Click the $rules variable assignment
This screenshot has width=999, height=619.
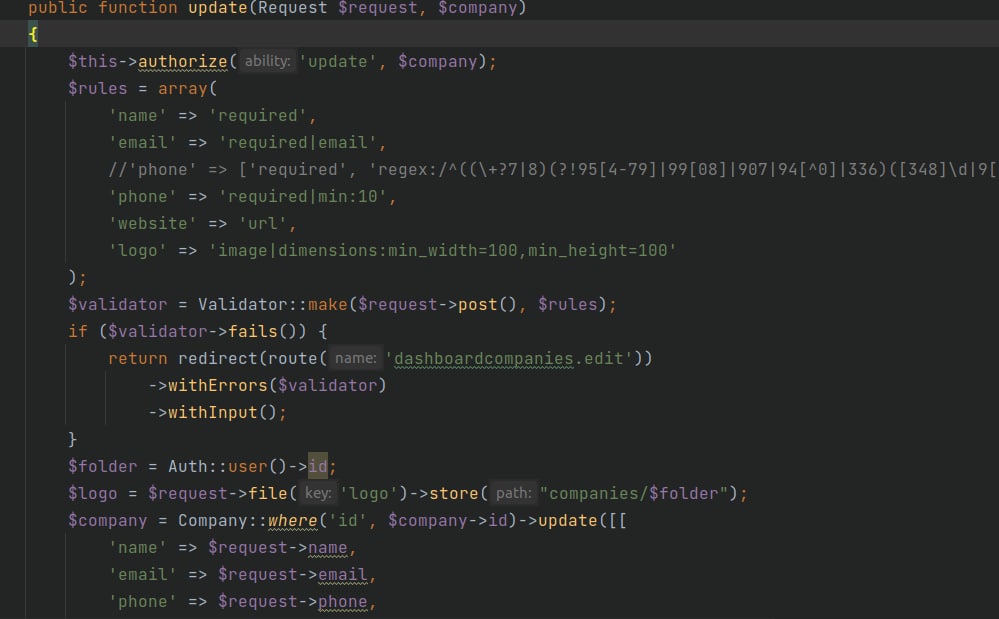click(x=97, y=89)
